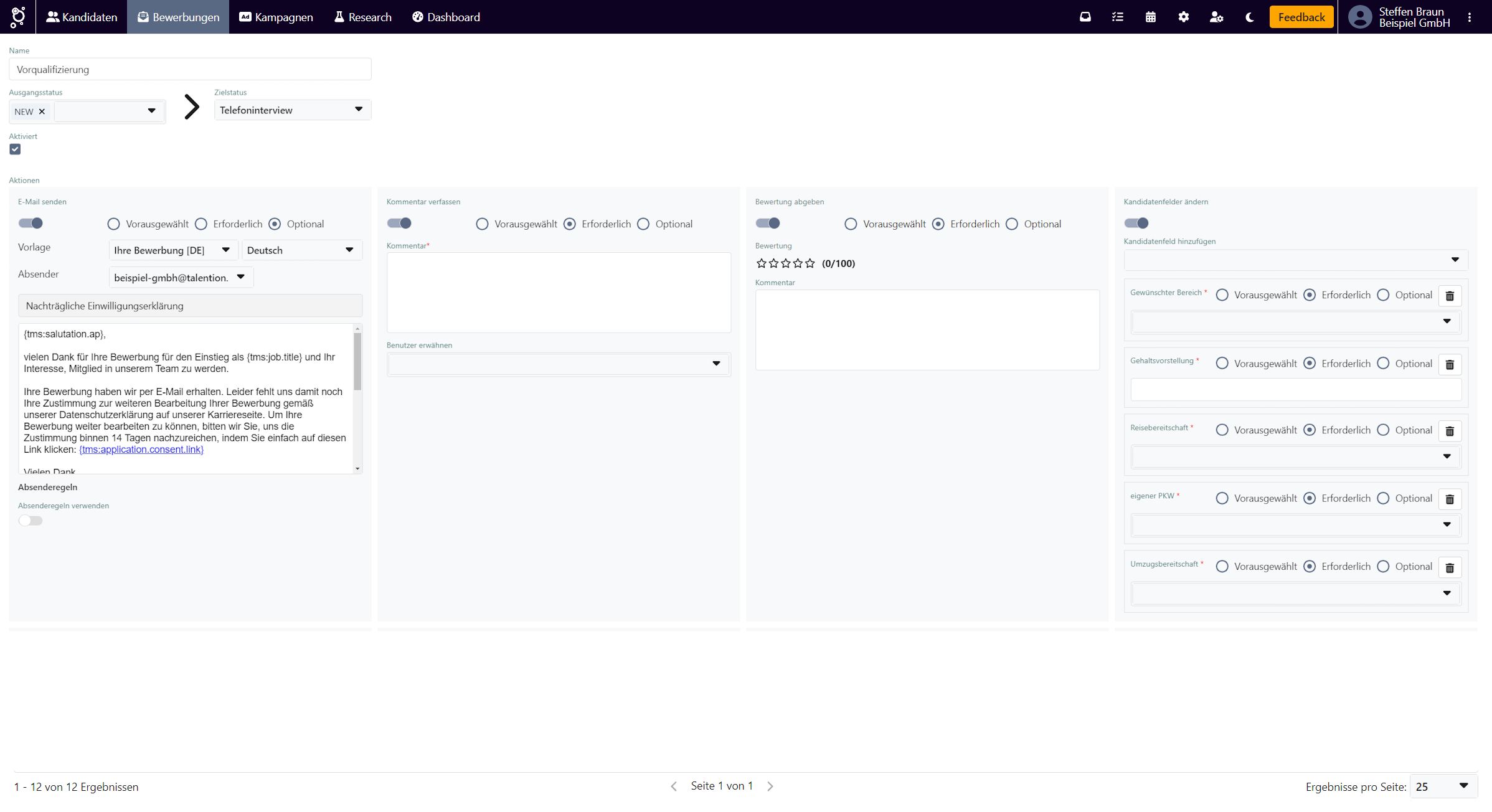The image size is (1492, 812).
Task: Open the three-dot overflow menu
Action: pos(1470,17)
